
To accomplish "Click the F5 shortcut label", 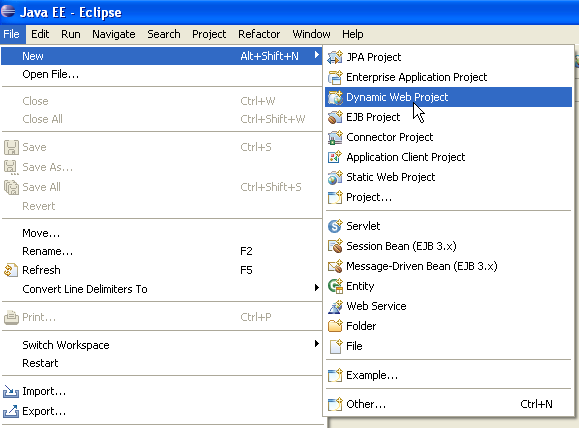I will point(246,270).
